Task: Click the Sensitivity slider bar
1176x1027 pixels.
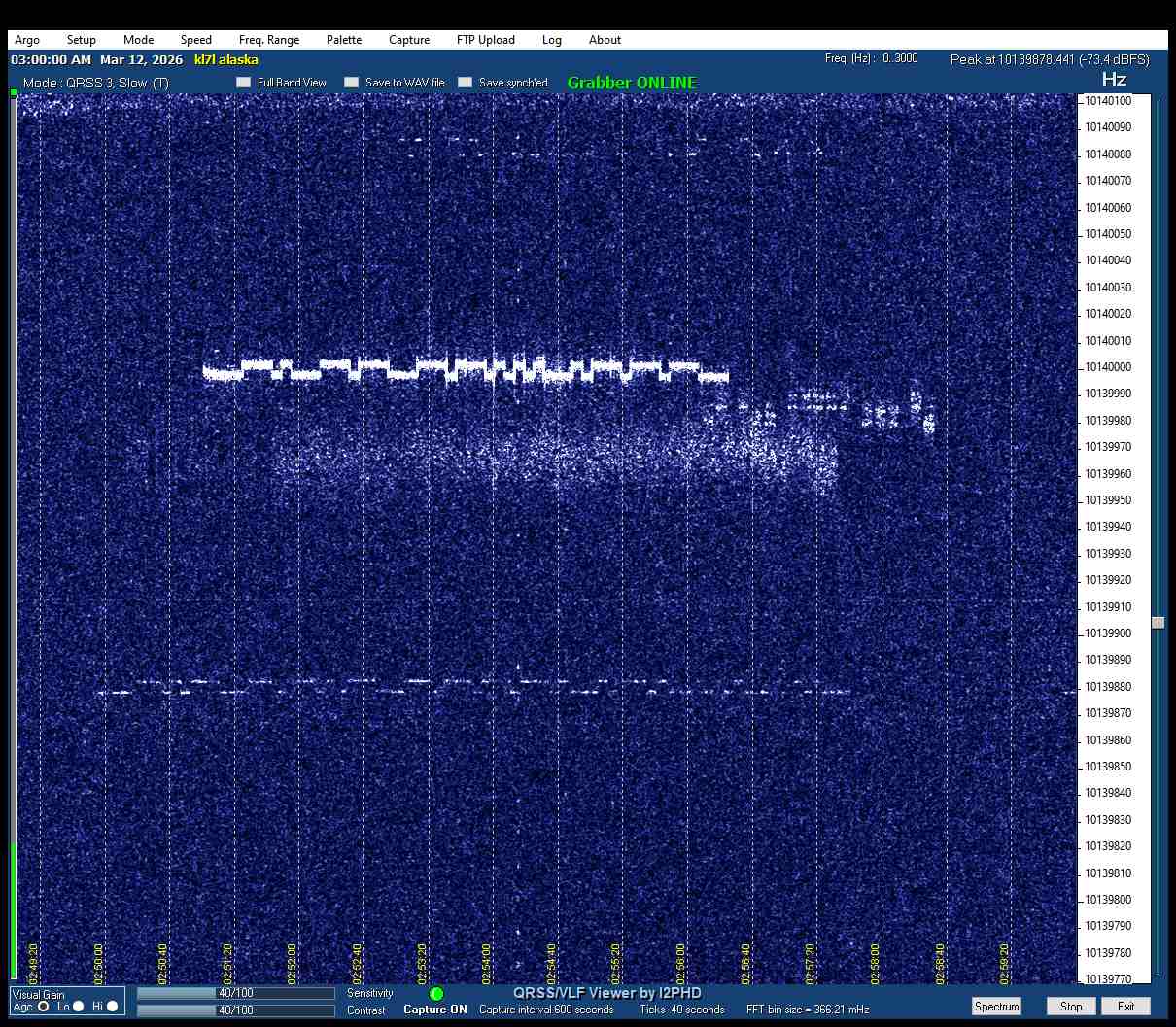Action: pos(235,994)
